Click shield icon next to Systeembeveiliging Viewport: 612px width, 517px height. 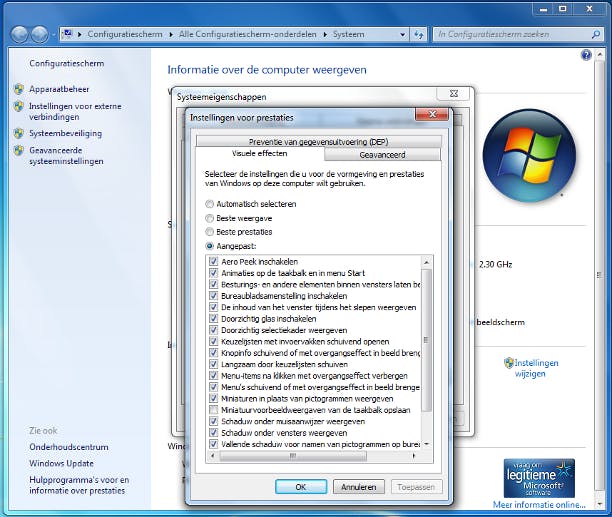point(19,133)
